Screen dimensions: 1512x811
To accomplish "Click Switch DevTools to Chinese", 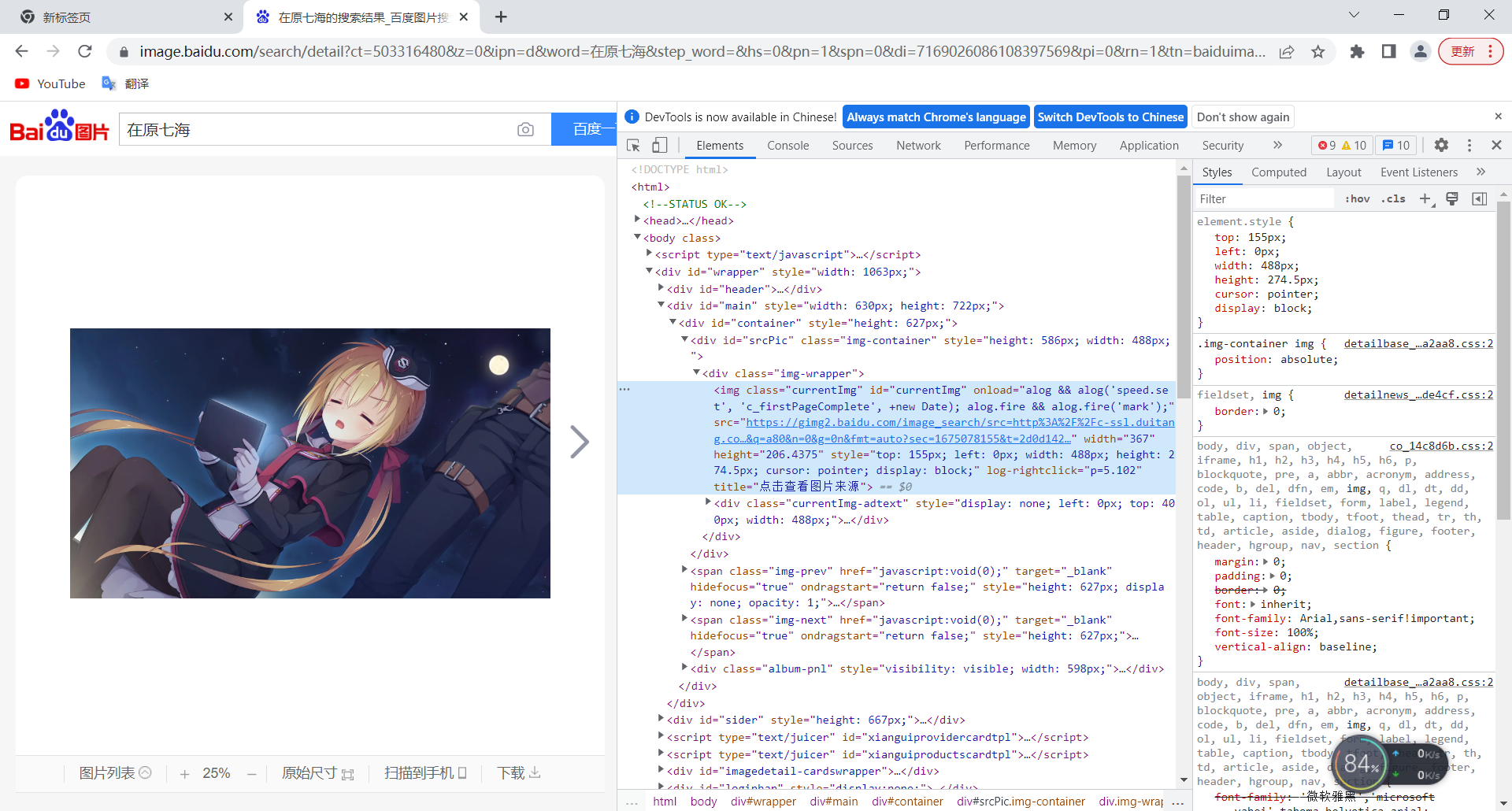I will click(x=1110, y=117).
